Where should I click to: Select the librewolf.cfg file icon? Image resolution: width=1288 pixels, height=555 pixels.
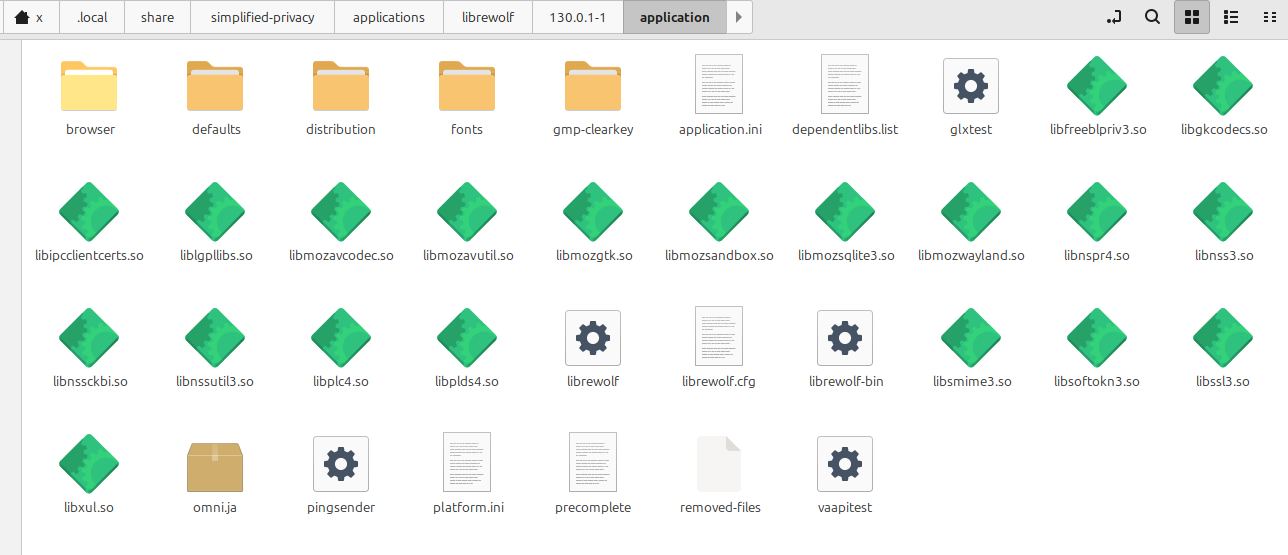(x=719, y=336)
